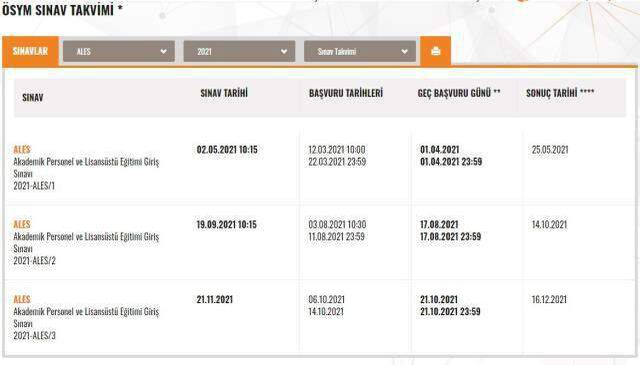Click application start date 06.10.2021
The image size is (640, 365).
pos(327,299)
